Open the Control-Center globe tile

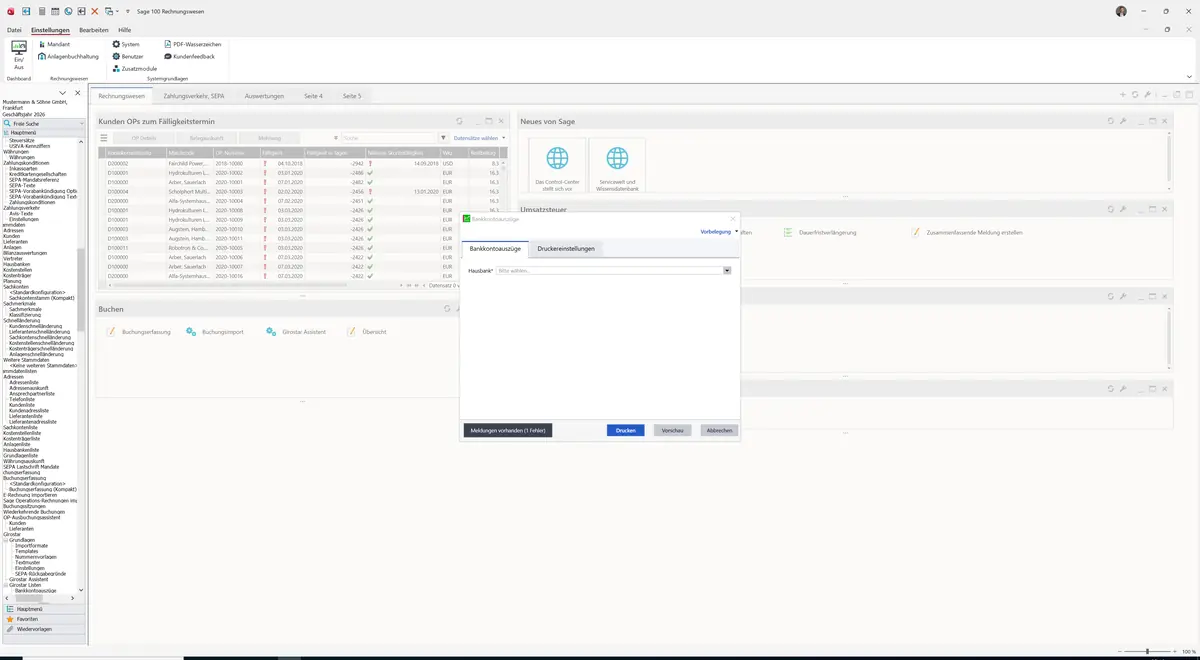coord(557,166)
